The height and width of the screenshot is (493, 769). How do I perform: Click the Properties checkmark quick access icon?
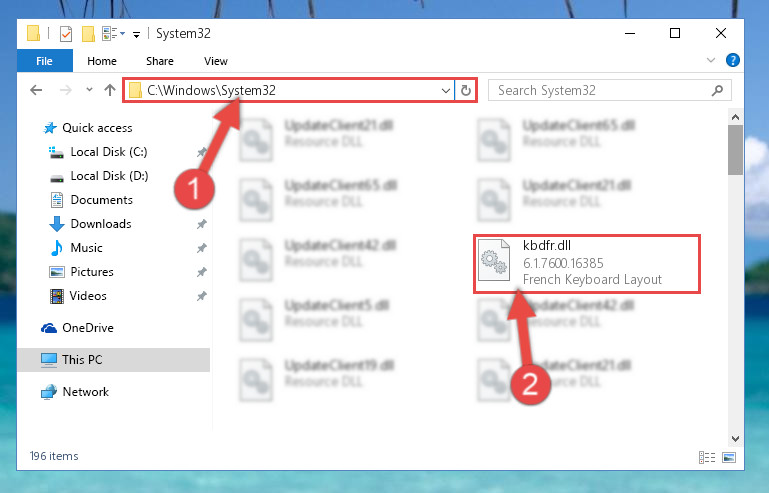point(66,34)
